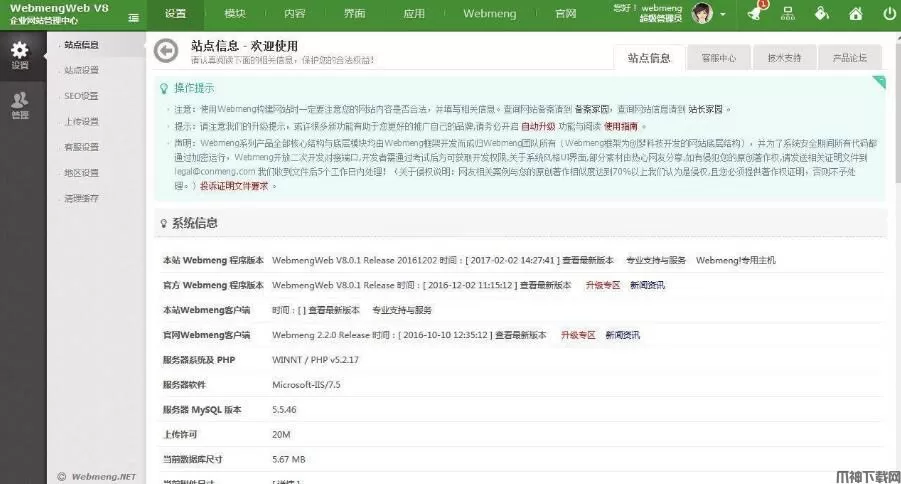Switch to the 站点信息 tab
This screenshot has height=484, width=901.
(x=649, y=57)
